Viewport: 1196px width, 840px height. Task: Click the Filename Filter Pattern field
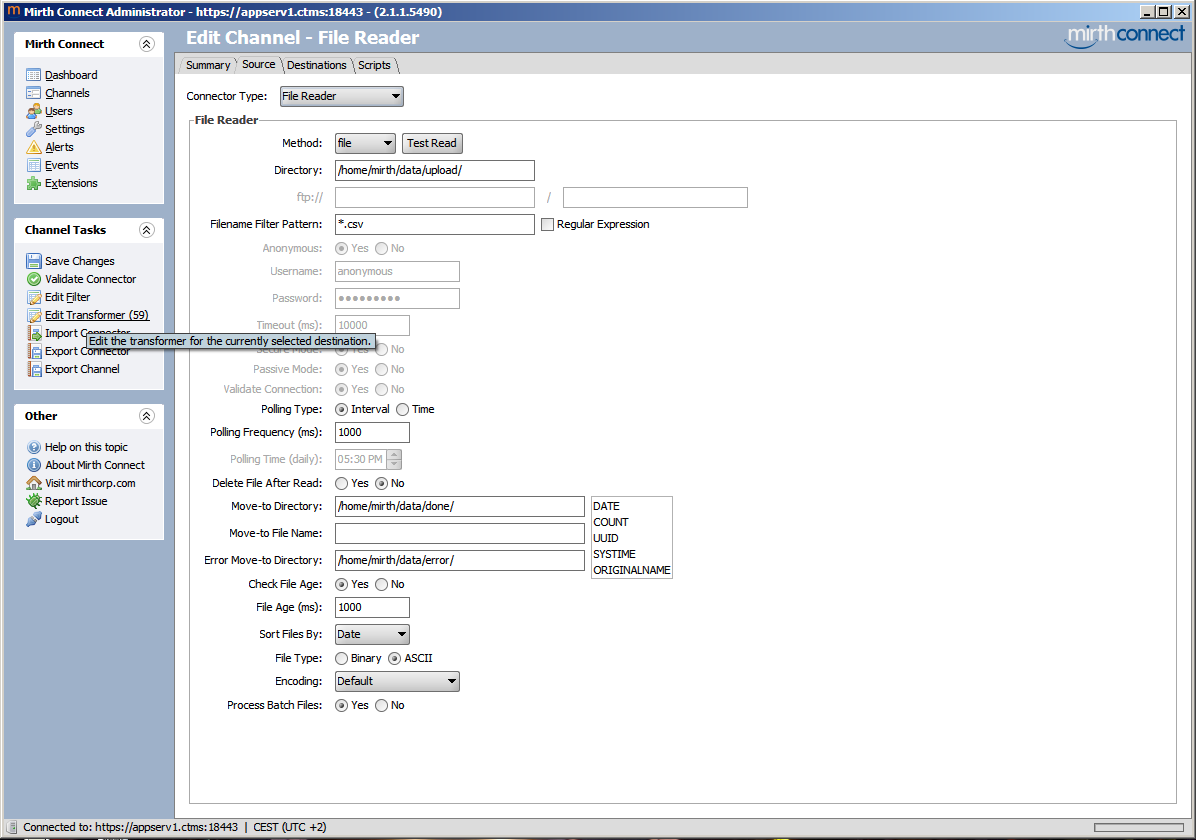(435, 224)
